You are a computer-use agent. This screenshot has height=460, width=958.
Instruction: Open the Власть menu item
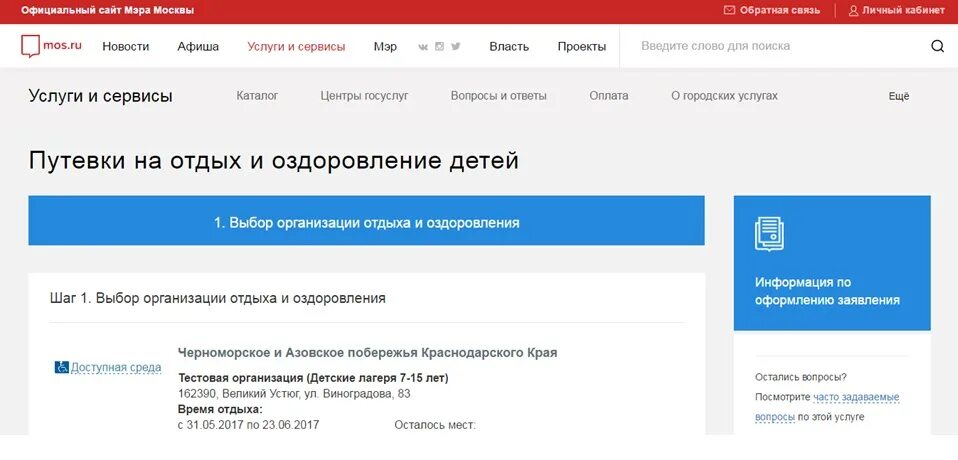click(509, 46)
